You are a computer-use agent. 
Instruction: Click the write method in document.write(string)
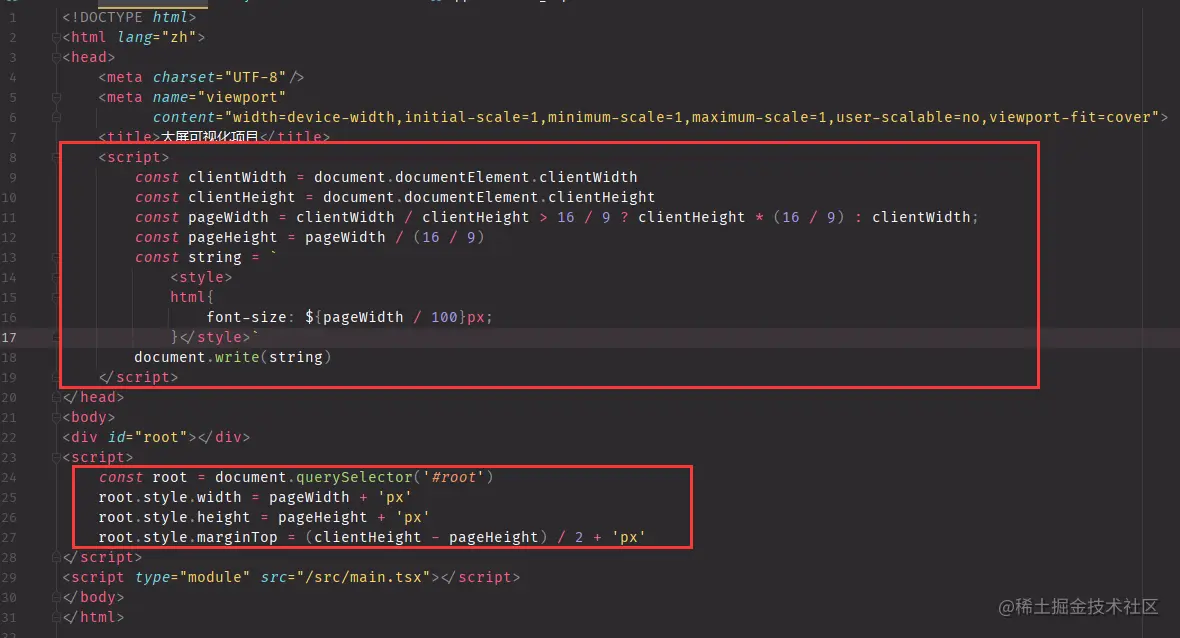[237, 357]
